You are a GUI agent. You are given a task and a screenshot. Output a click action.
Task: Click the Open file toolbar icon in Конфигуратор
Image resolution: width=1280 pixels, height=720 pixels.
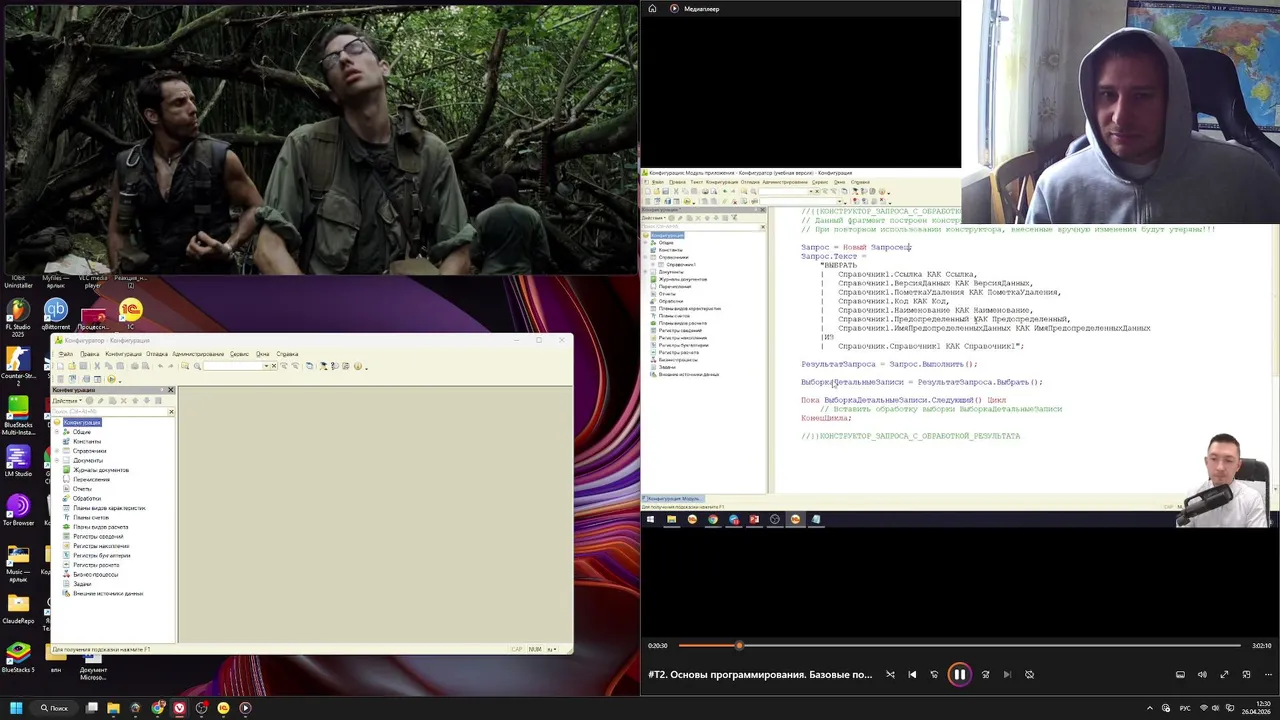pyautogui.click(x=72, y=366)
